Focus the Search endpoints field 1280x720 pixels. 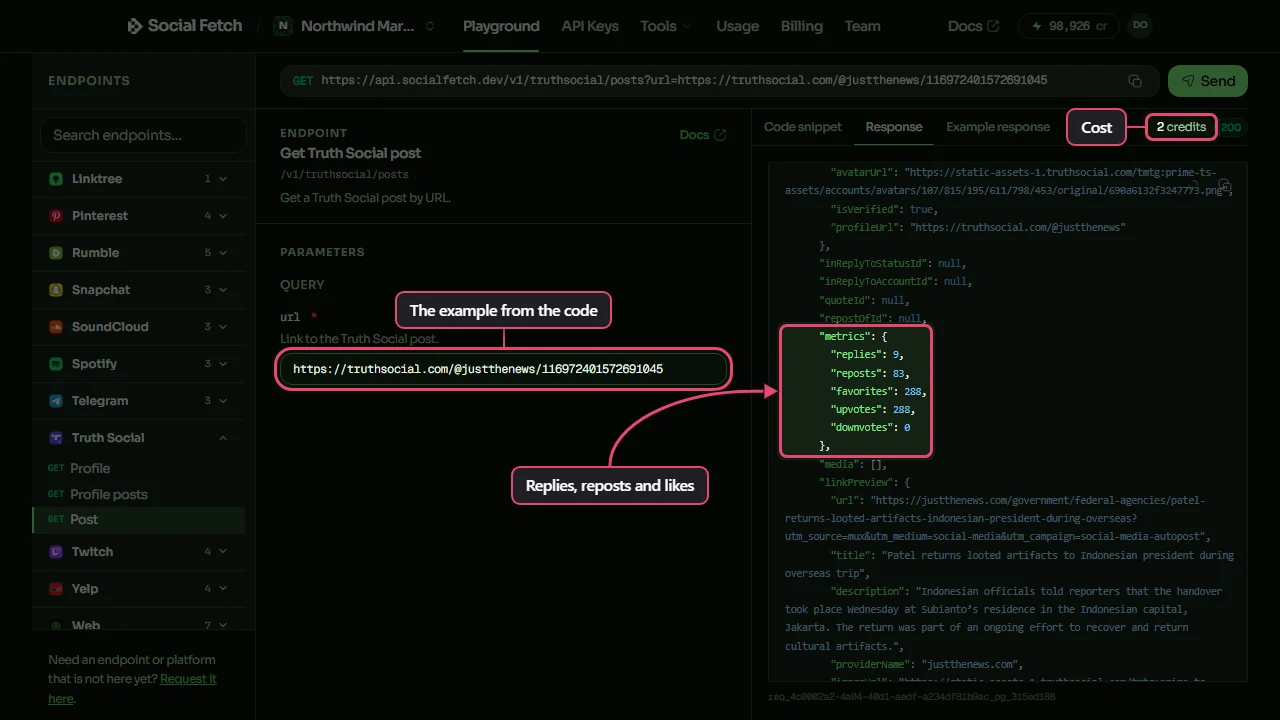tap(143, 135)
